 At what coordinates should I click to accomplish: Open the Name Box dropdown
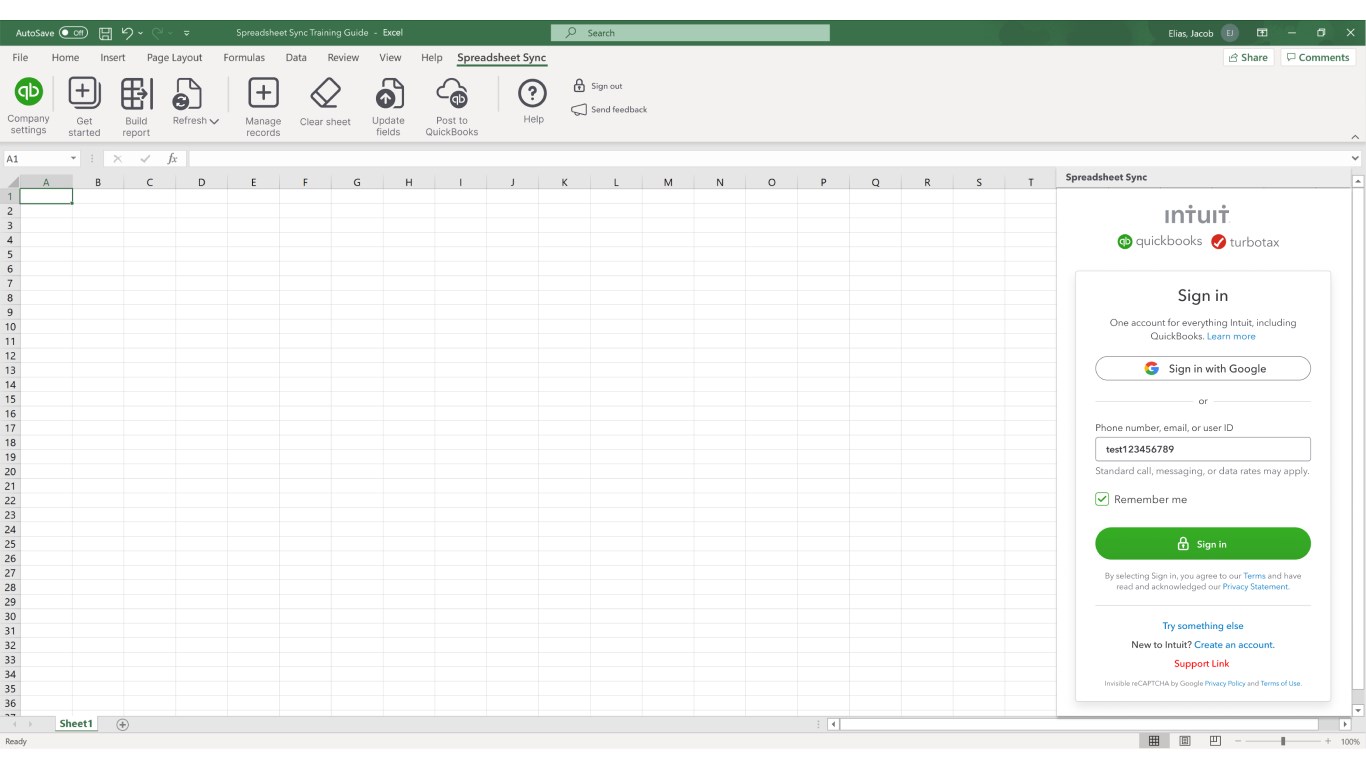click(x=73, y=158)
